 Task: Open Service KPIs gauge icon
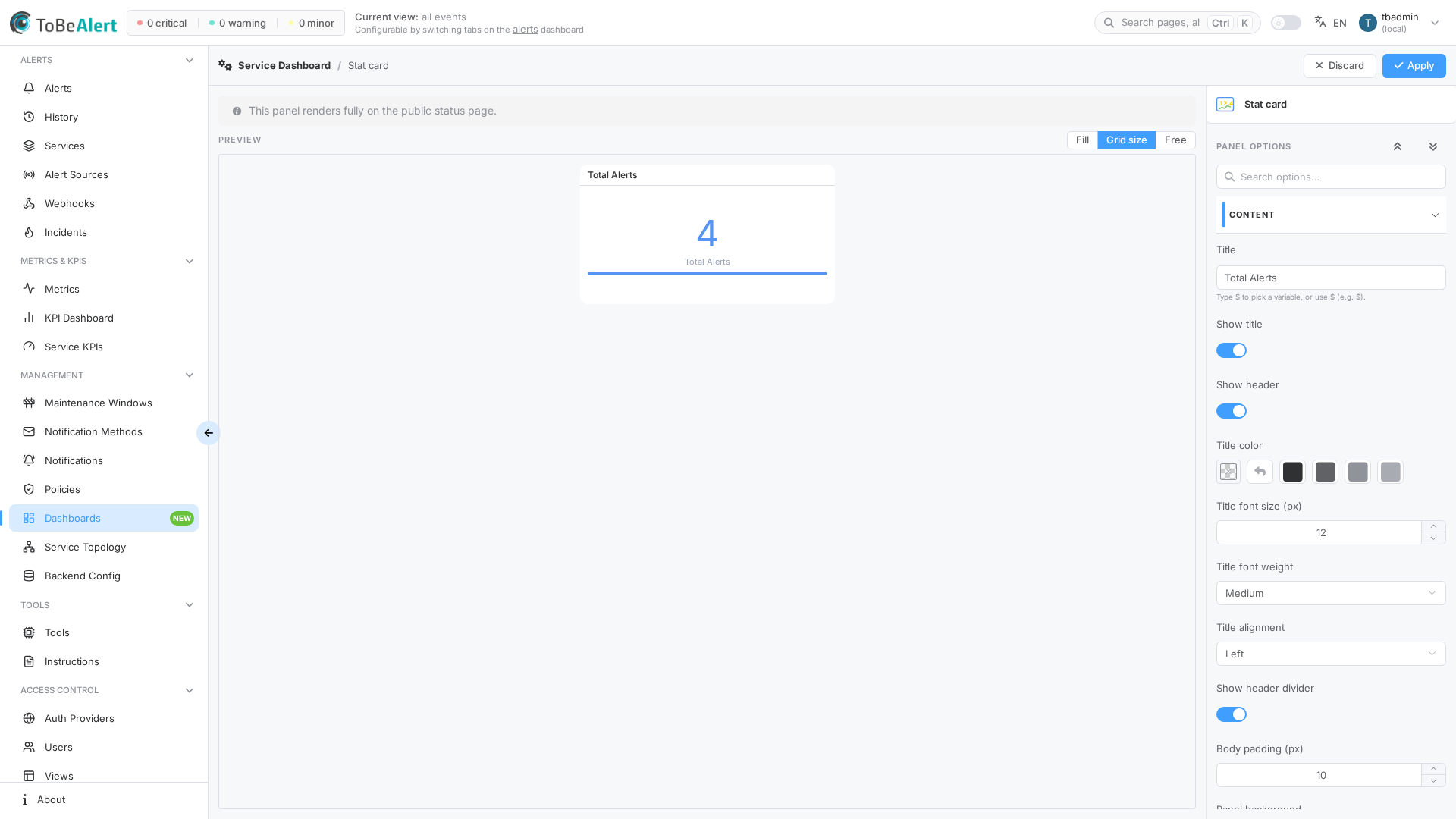[29, 347]
